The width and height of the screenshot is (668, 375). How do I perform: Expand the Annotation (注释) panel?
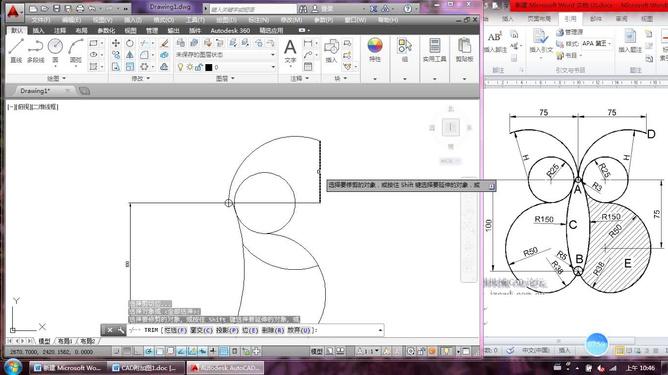tap(299, 78)
